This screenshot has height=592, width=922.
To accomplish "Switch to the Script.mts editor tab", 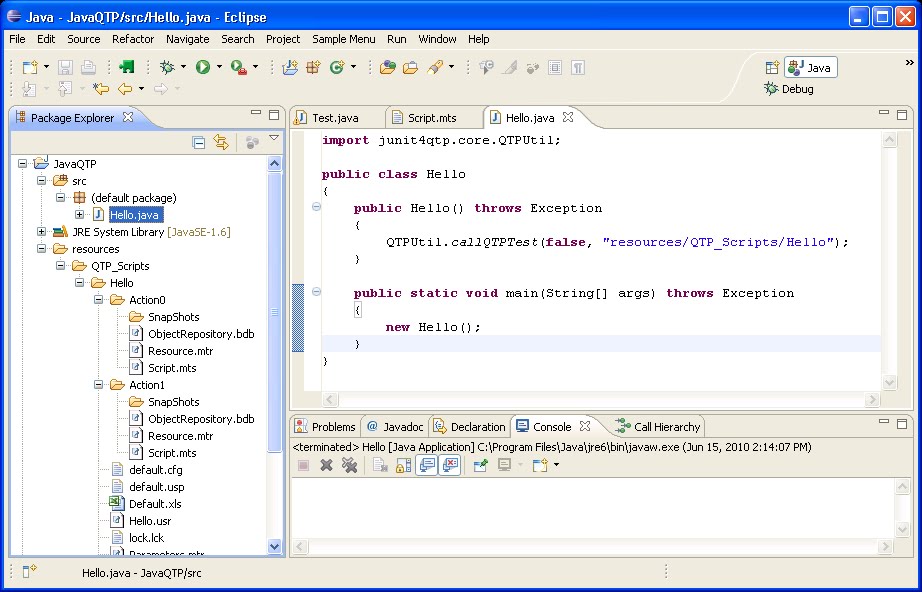I will 431,118.
